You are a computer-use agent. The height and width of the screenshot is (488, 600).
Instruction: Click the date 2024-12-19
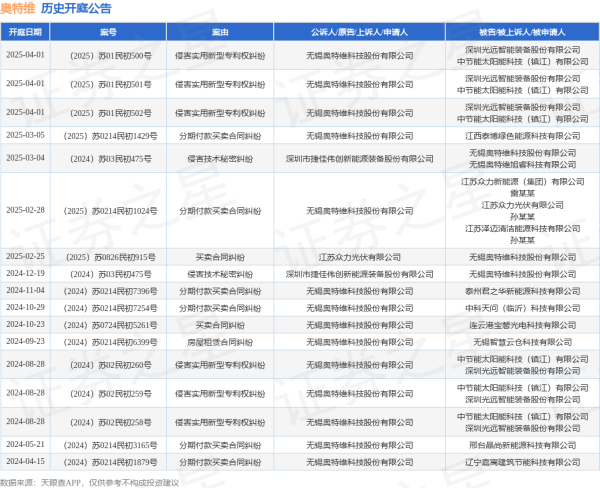(25, 273)
